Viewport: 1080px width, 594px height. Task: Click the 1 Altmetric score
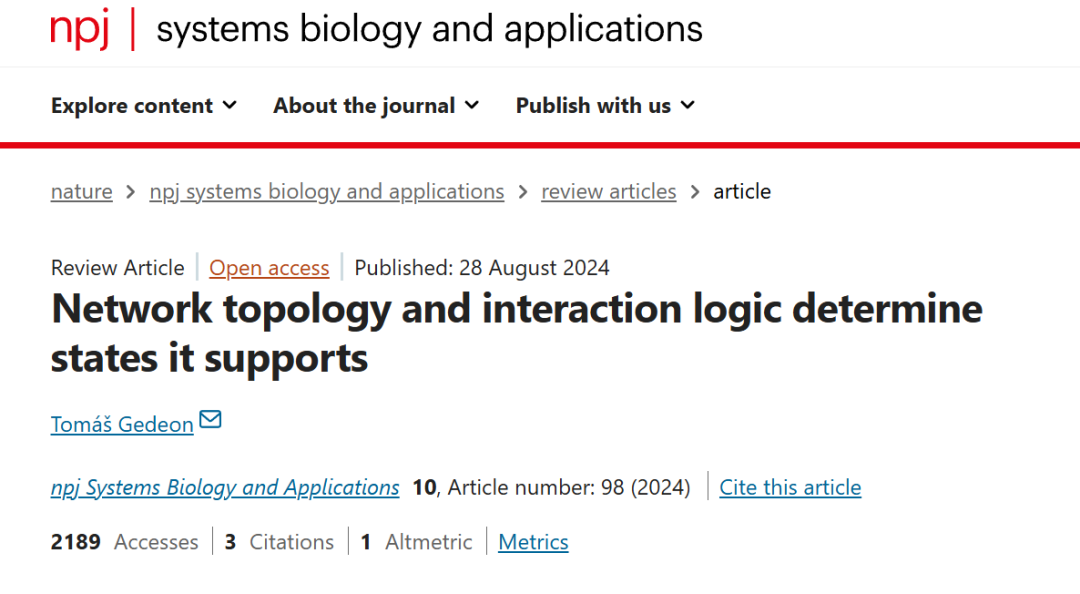point(416,542)
